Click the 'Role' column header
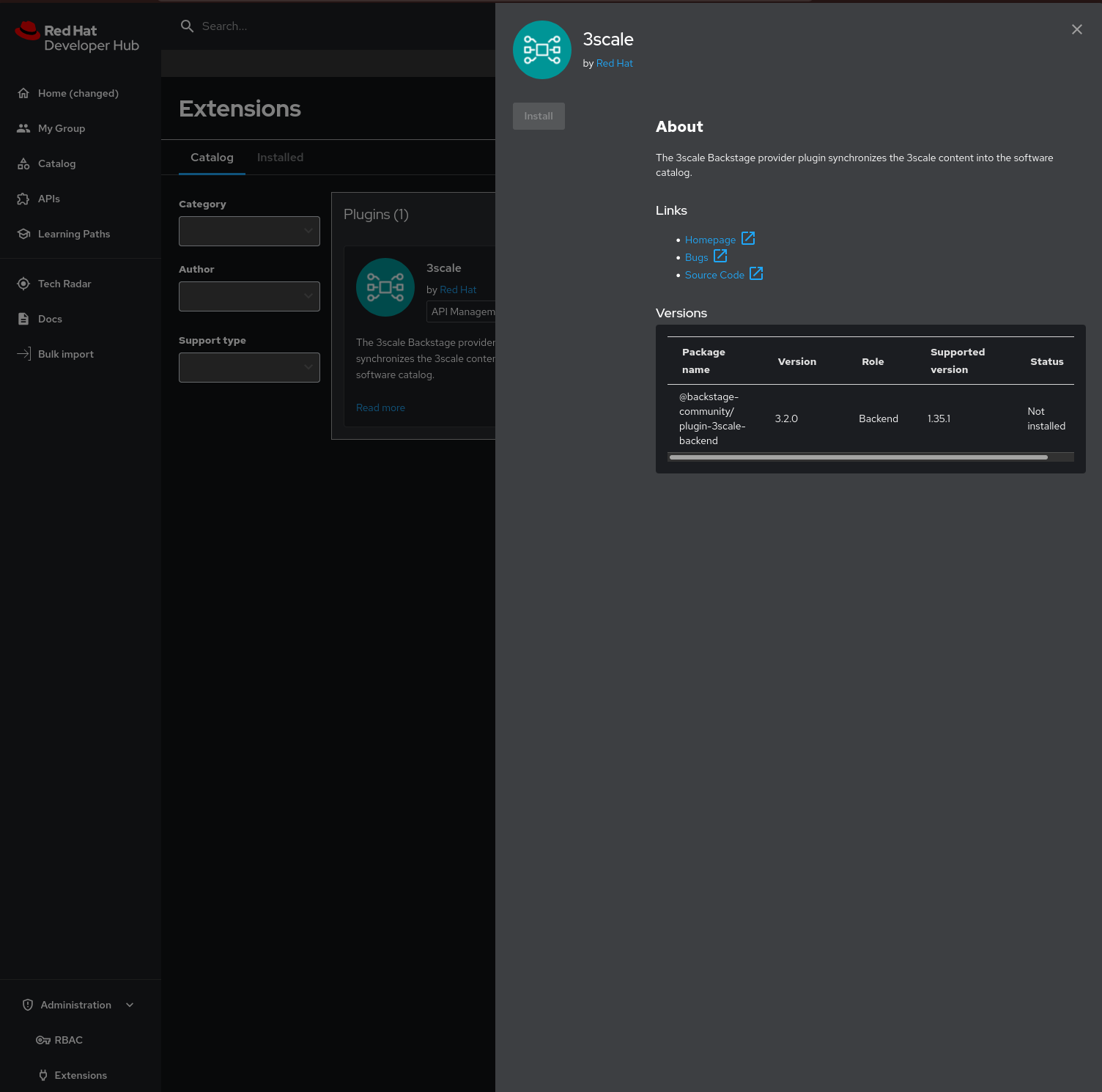The image size is (1102, 1092). 873,361
